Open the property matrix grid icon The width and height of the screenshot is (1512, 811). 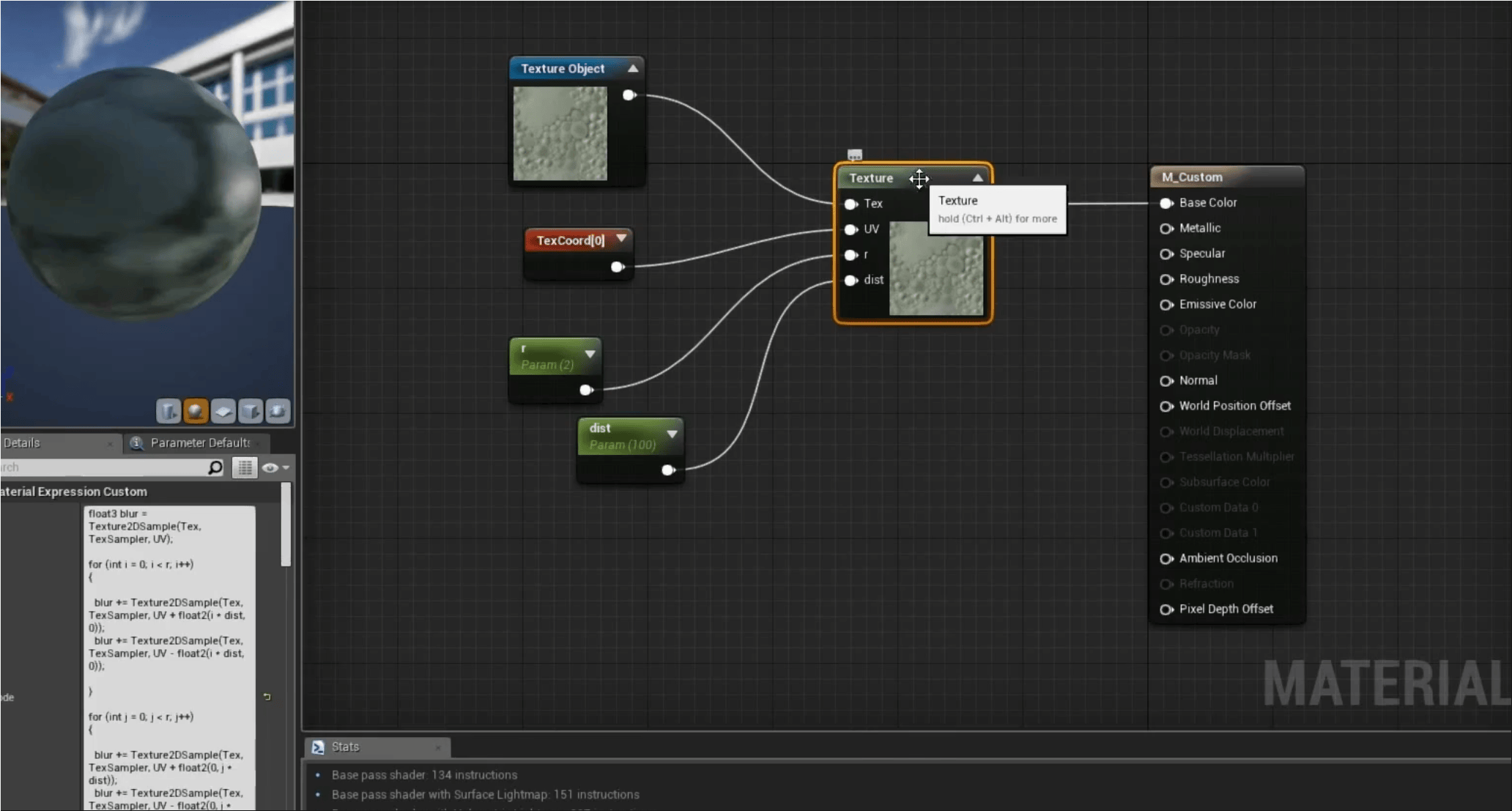point(245,467)
